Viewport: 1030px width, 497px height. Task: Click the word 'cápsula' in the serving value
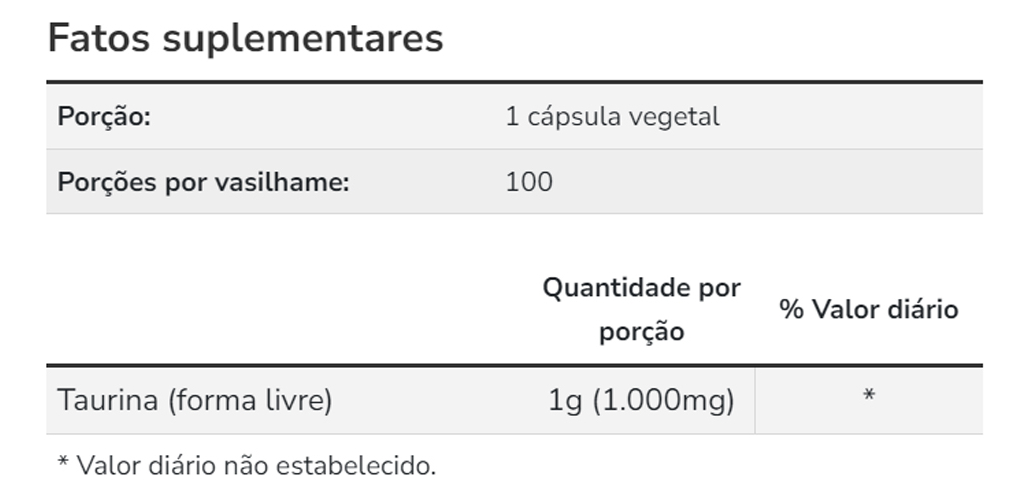point(572,117)
